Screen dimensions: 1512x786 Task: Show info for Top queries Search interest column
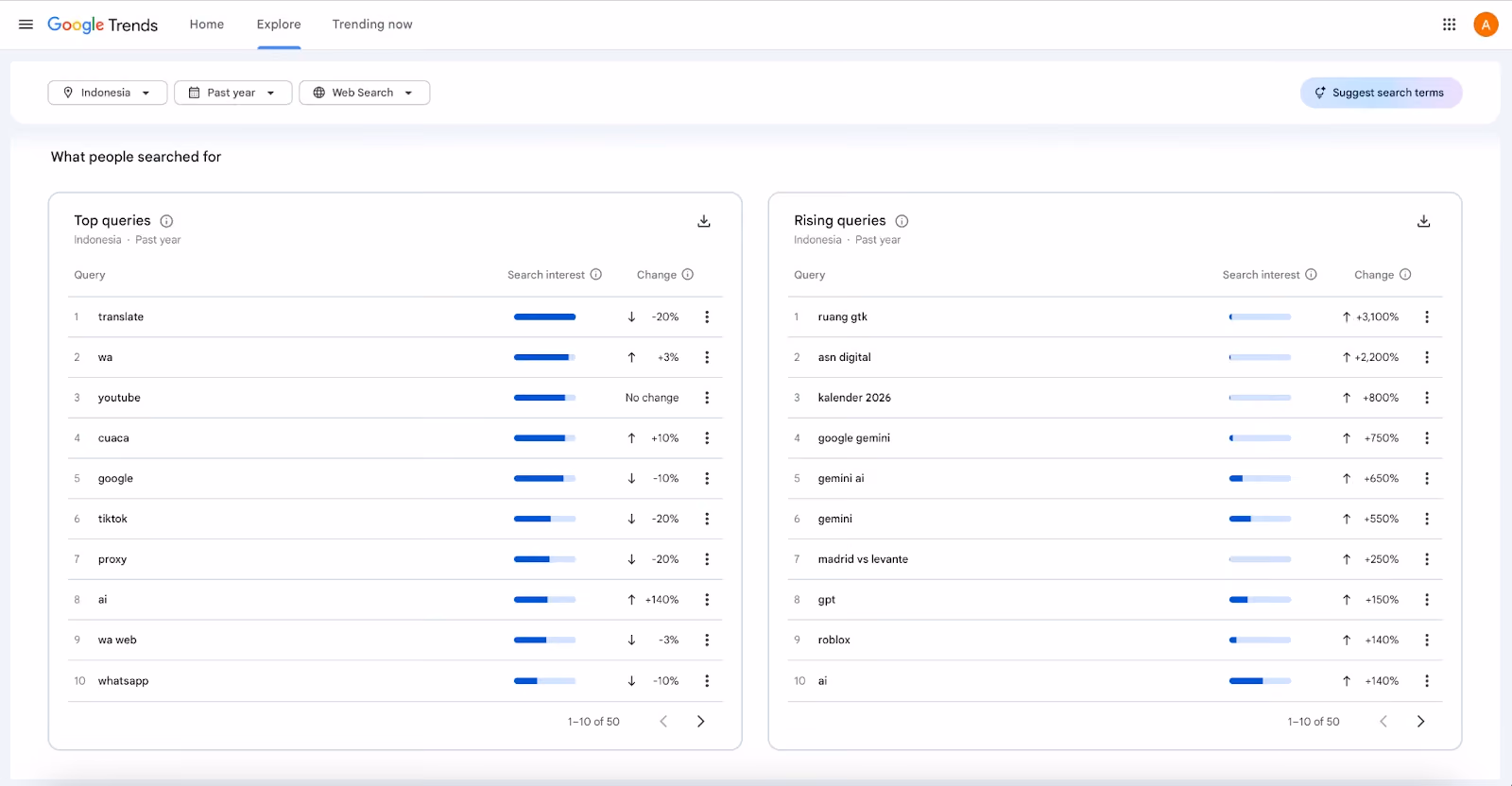click(x=596, y=275)
